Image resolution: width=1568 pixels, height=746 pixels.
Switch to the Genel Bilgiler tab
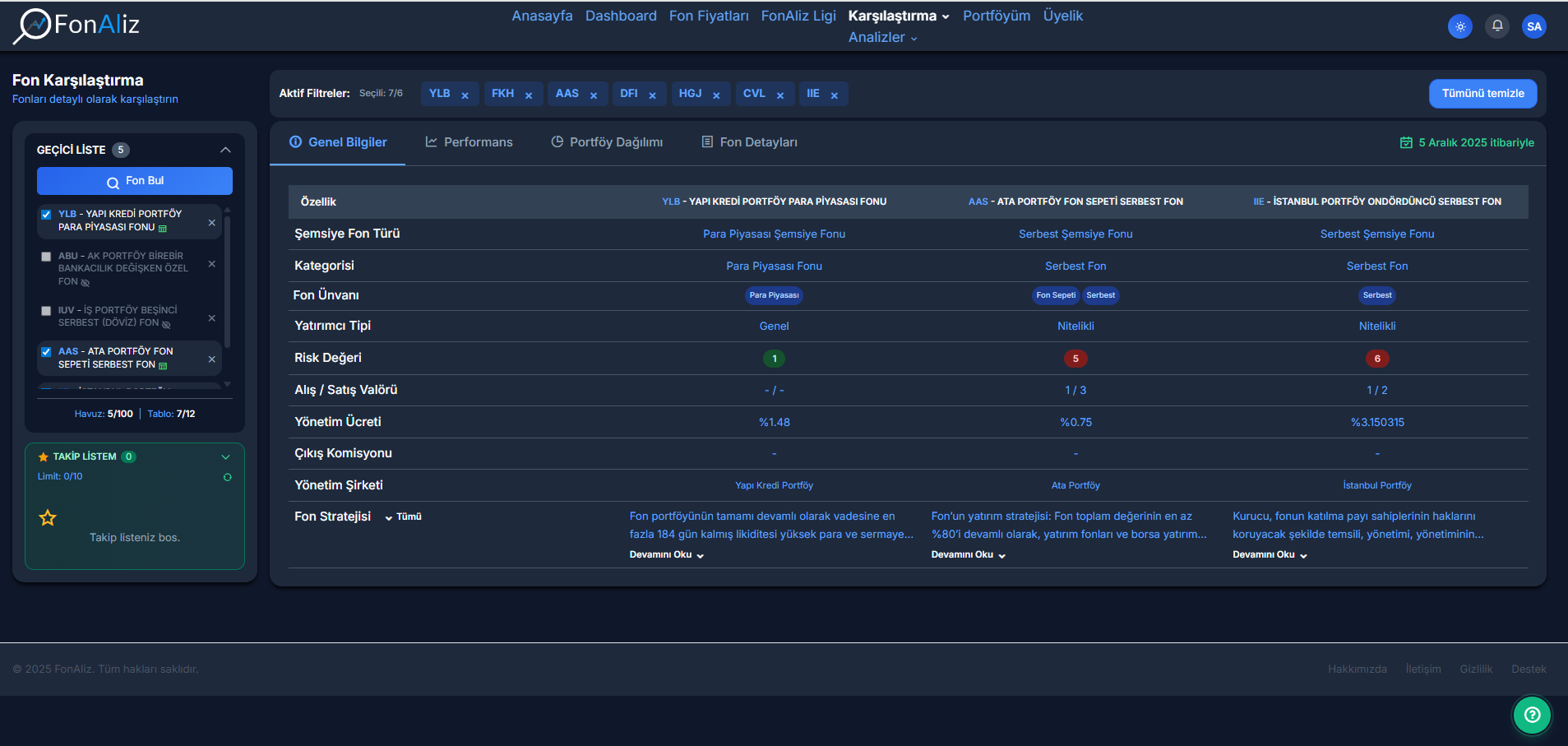(x=338, y=143)
